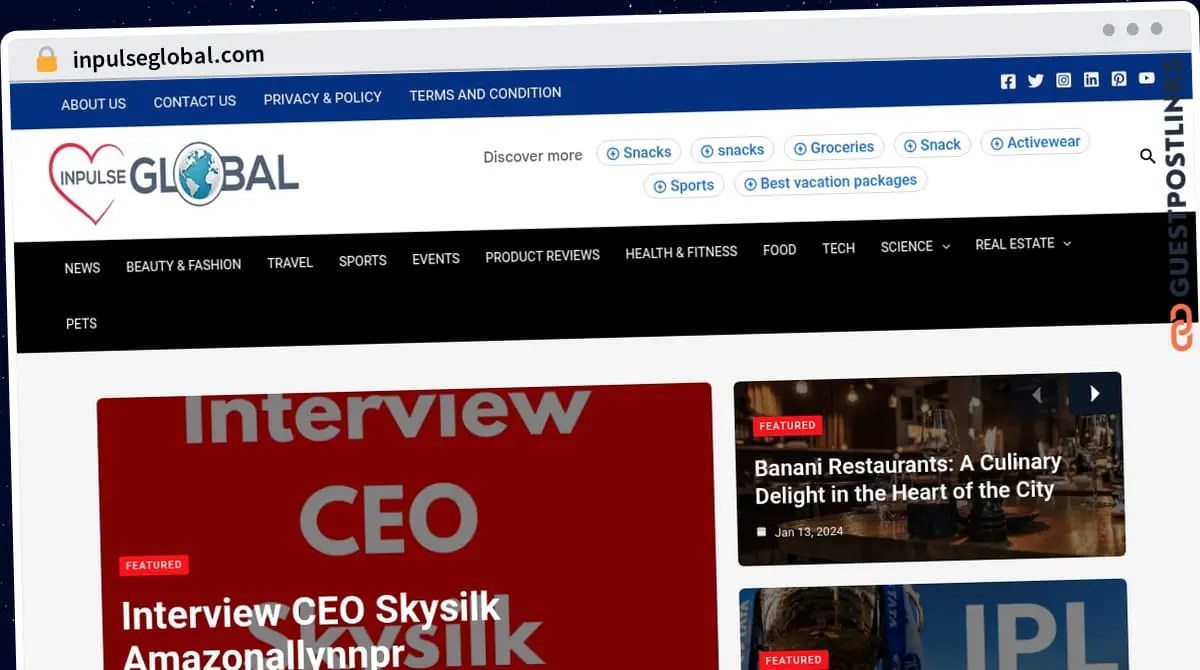
Task: Open Privacy & Policy page
Action: pos(323,98)
